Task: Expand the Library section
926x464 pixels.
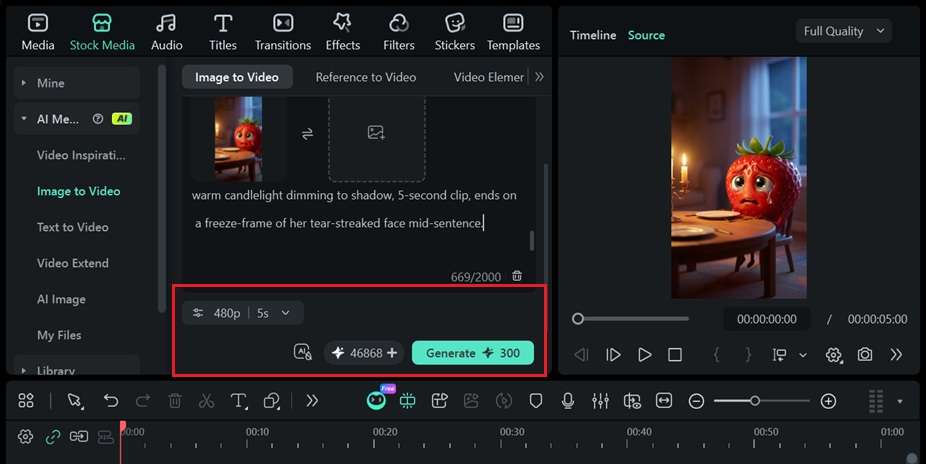Action: click(24, 371)
